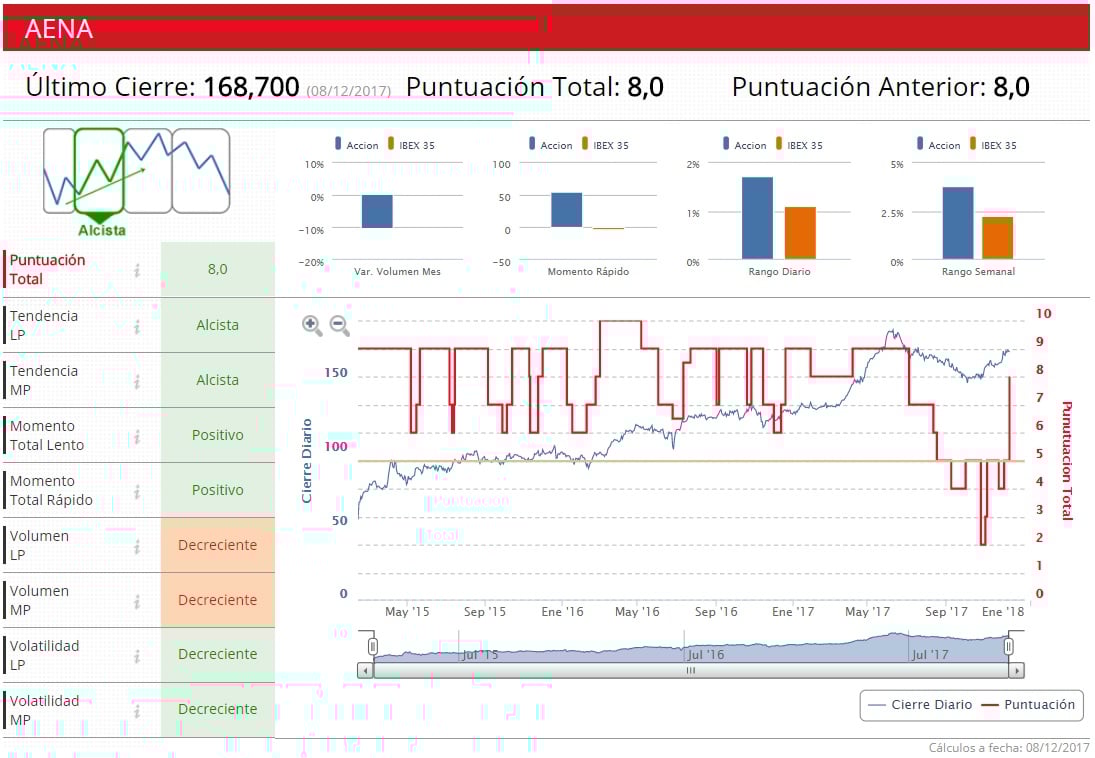The height and width of the screenshot is (758, 1095).
Task: Click blue Accion bar in Rango Semanal
Action: (x=958, y=223)
